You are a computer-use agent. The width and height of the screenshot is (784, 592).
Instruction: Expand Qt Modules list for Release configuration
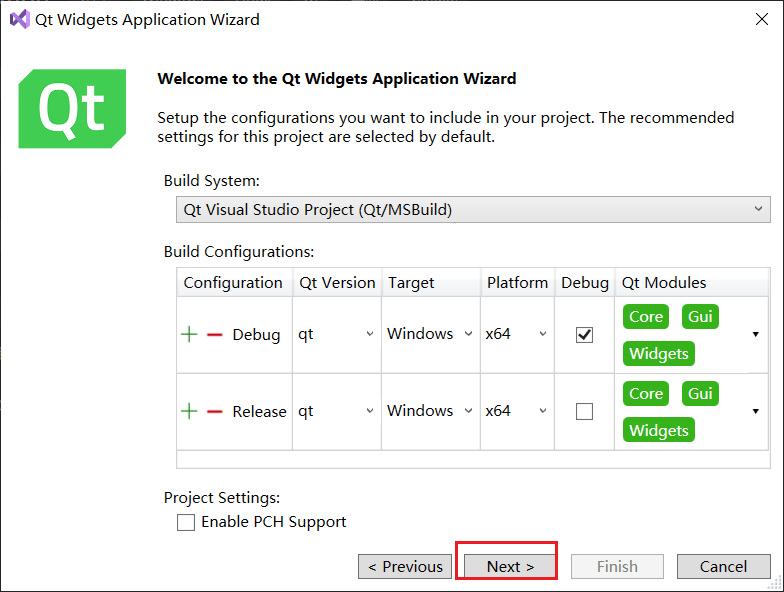(756, 411)
